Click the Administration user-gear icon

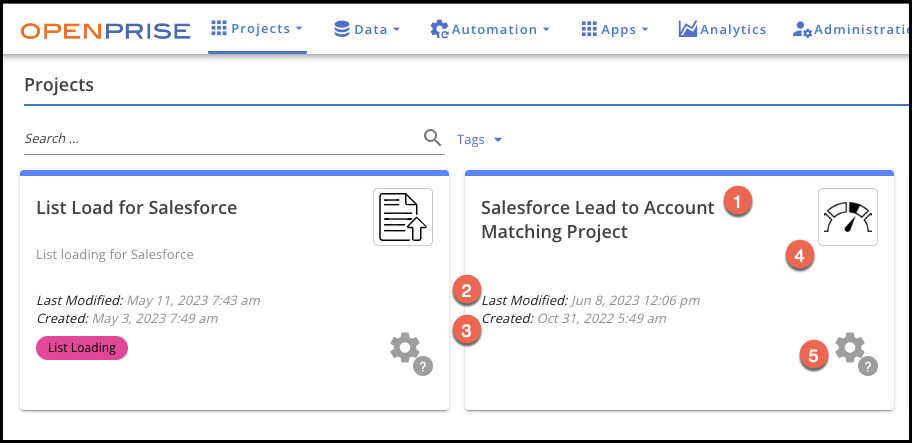(803, 30)
